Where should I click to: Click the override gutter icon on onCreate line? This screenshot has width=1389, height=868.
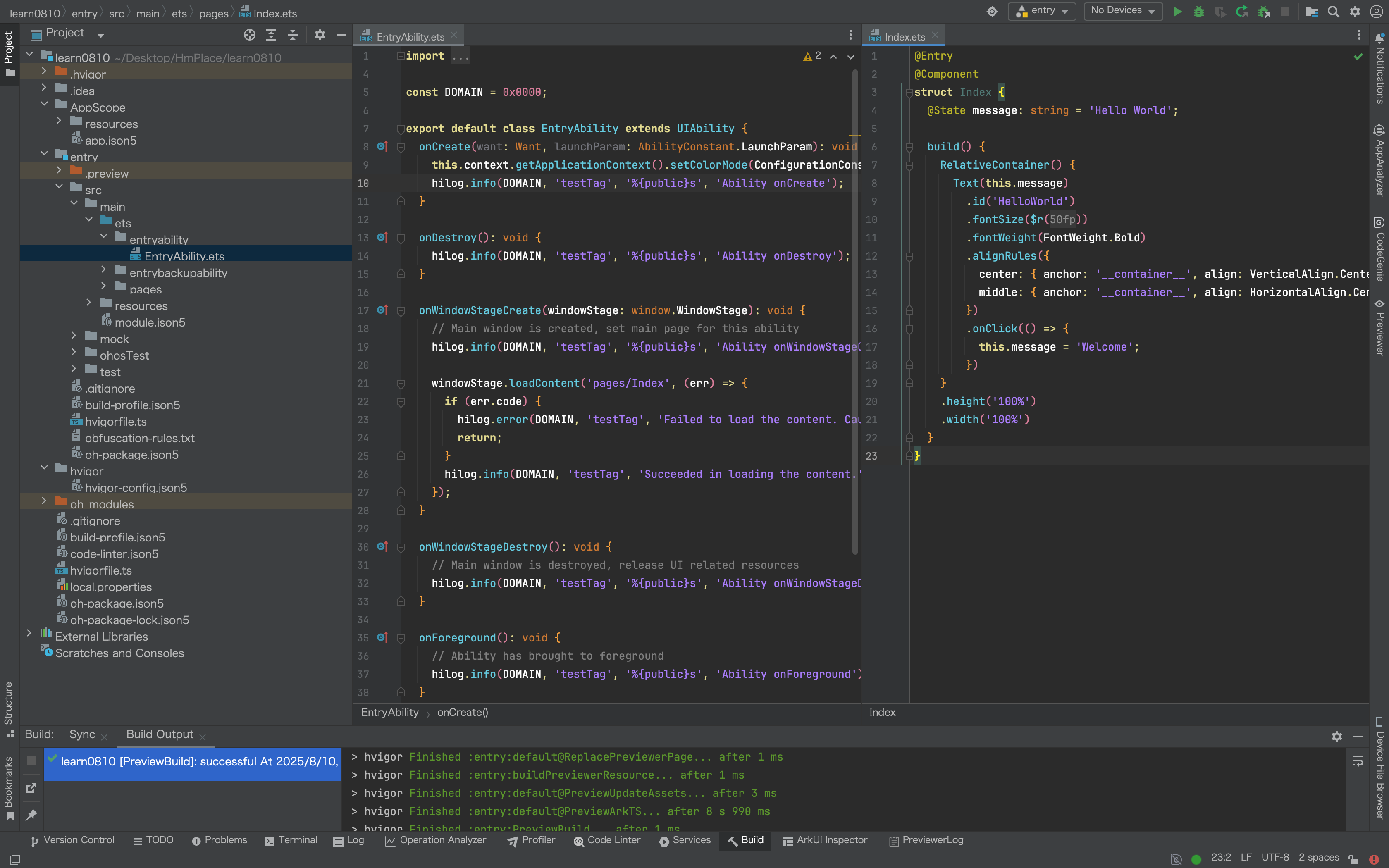pos(382,146)
